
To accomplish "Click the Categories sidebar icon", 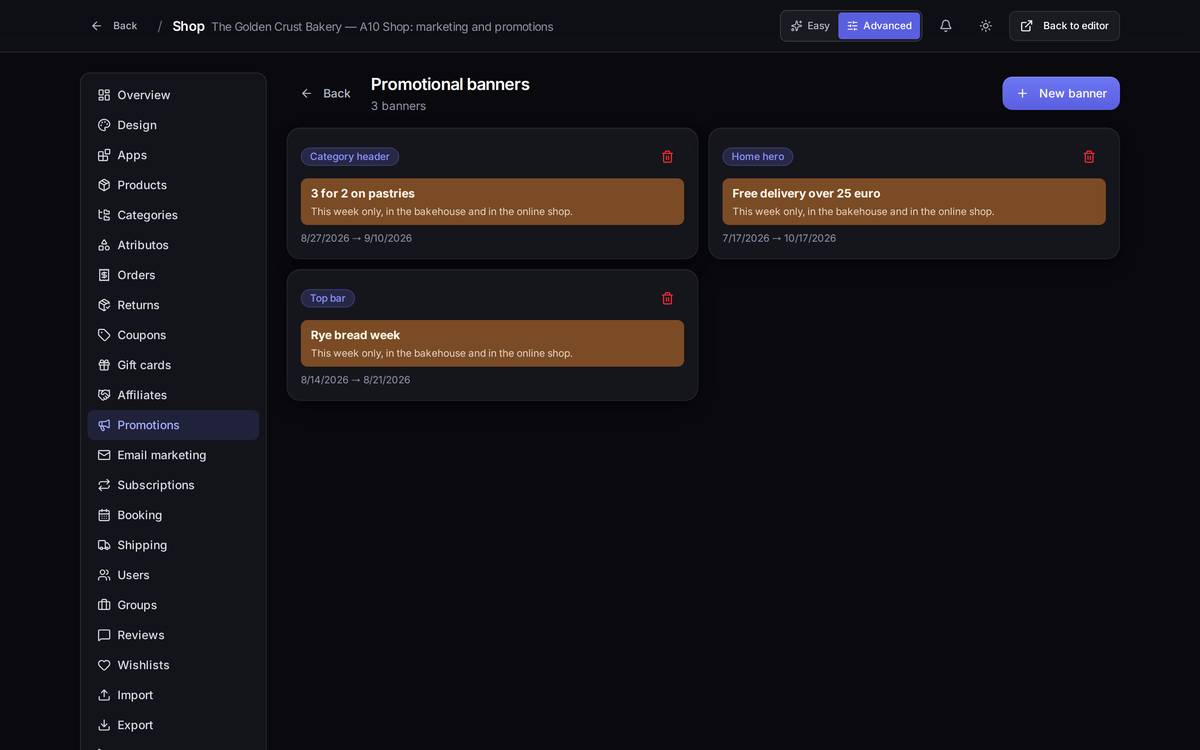I will [x=104, y=215].
